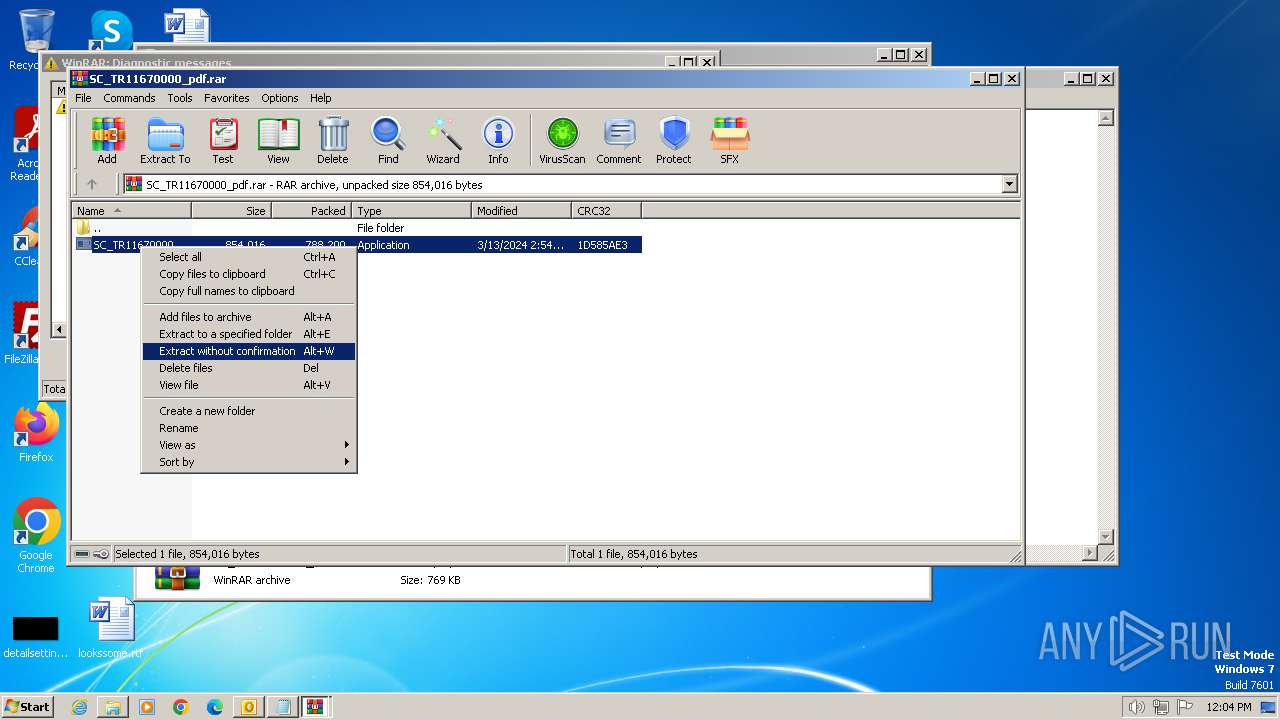This screenshot has width=1280, height=720.
Task: Click the Comment toolbar icon
Action: [x=619, y=141]
